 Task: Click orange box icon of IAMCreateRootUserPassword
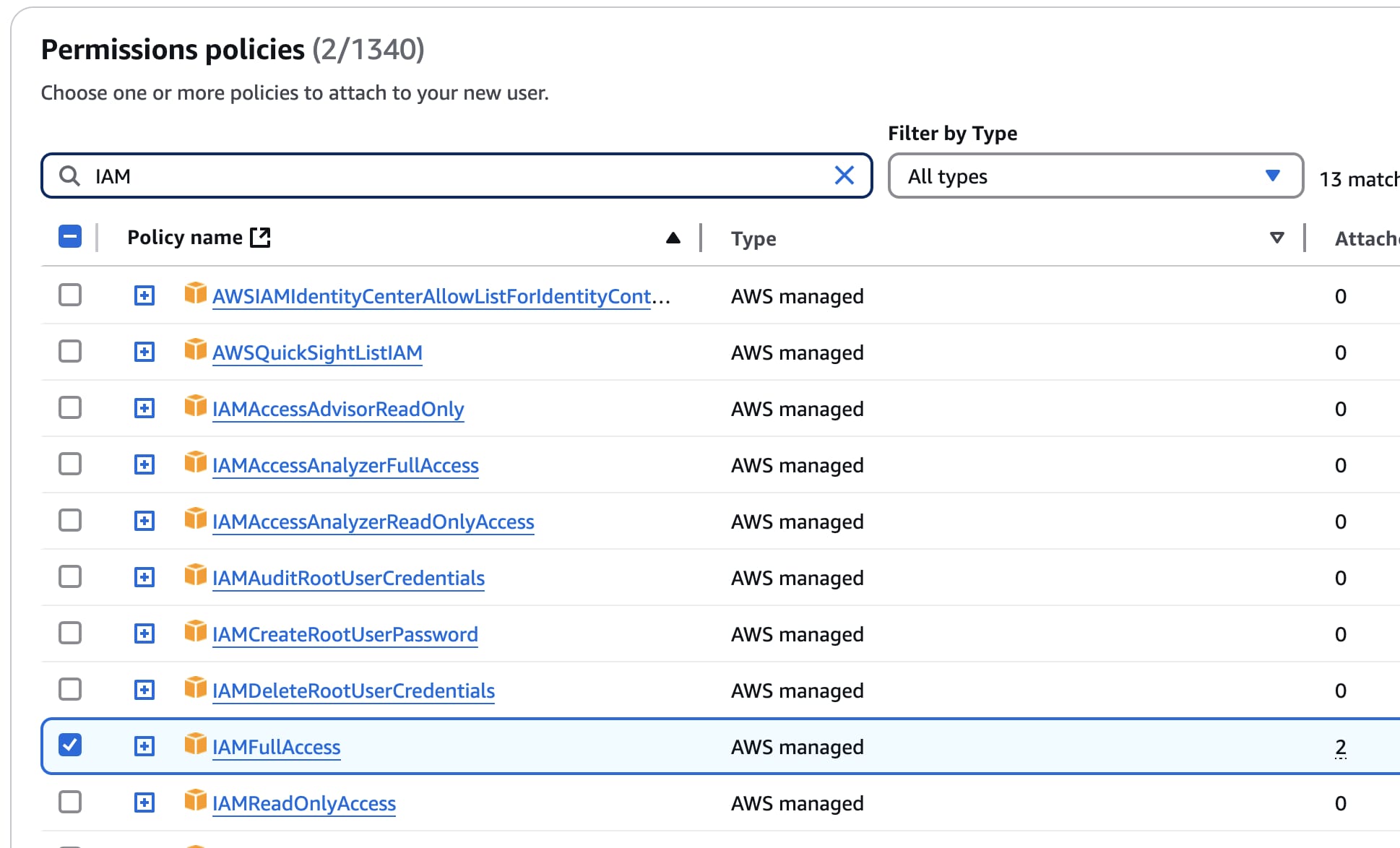click(x=195, y=631)
